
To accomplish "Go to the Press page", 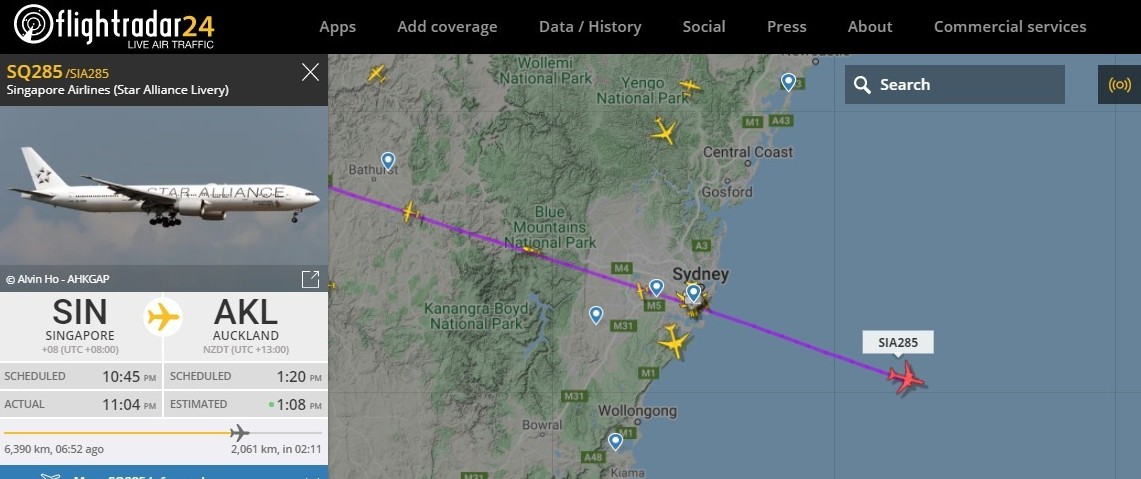I will [787, 27].
